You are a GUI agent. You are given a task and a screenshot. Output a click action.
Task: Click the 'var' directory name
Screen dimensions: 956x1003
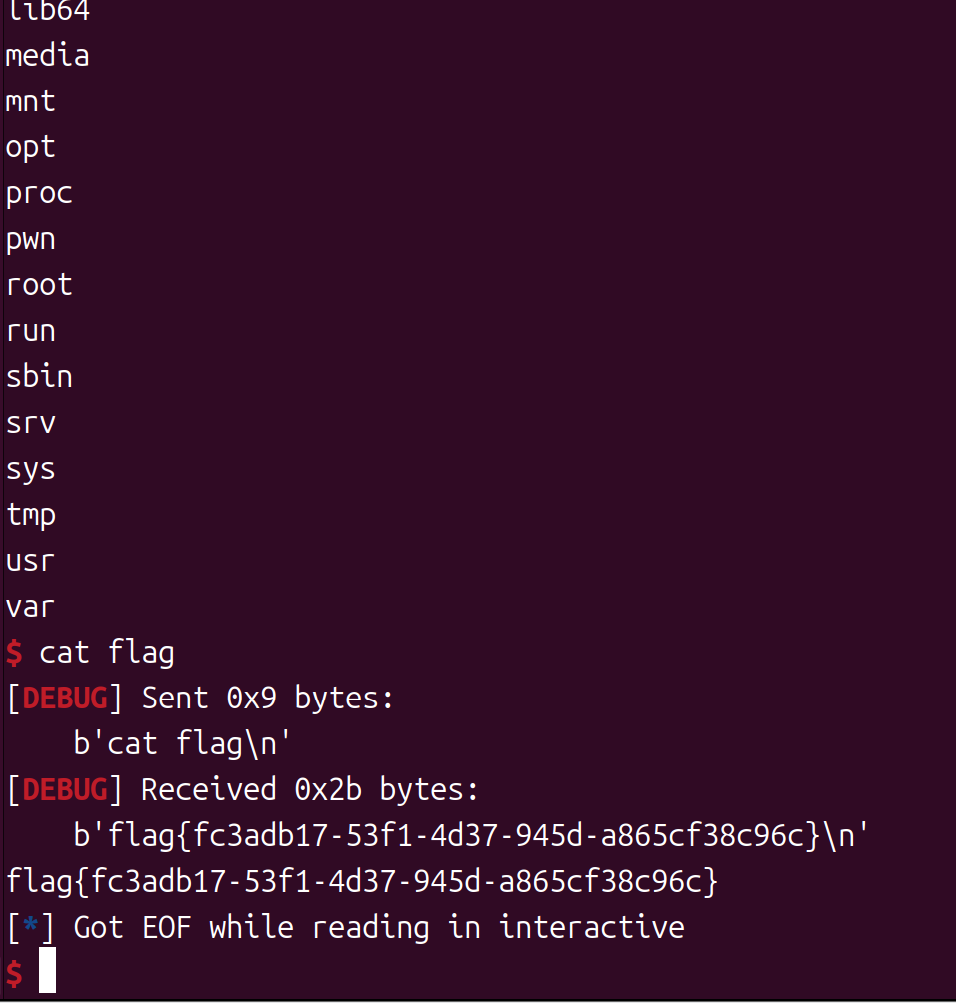(x=30, y=607)
